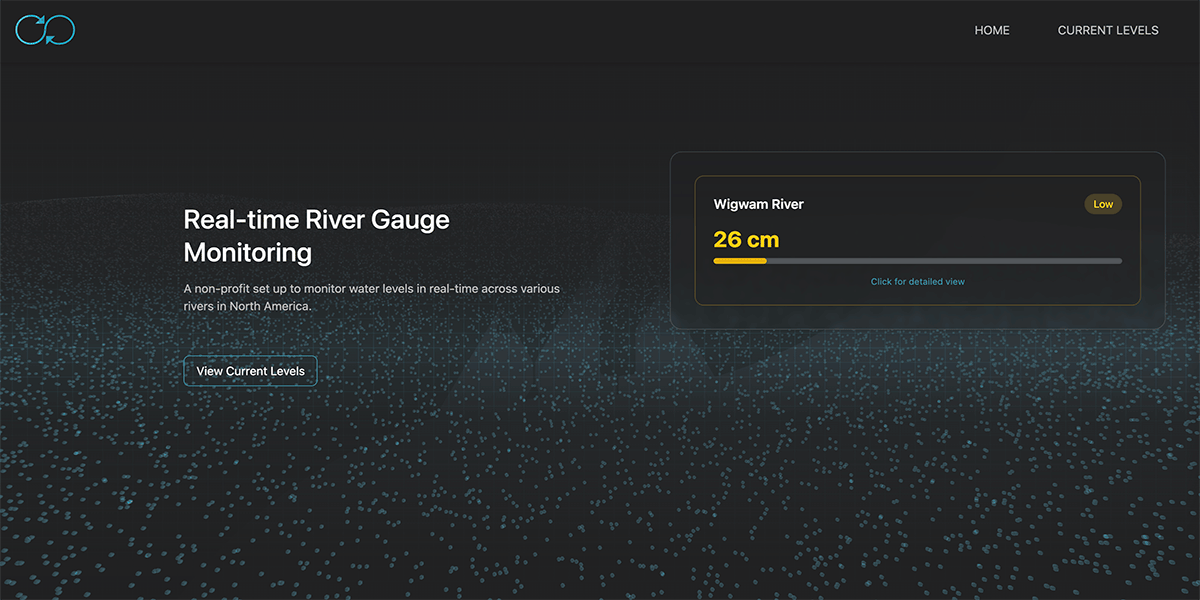
Task: Open the Wigwam River gauge card
Action: click(x=917, y=241)
